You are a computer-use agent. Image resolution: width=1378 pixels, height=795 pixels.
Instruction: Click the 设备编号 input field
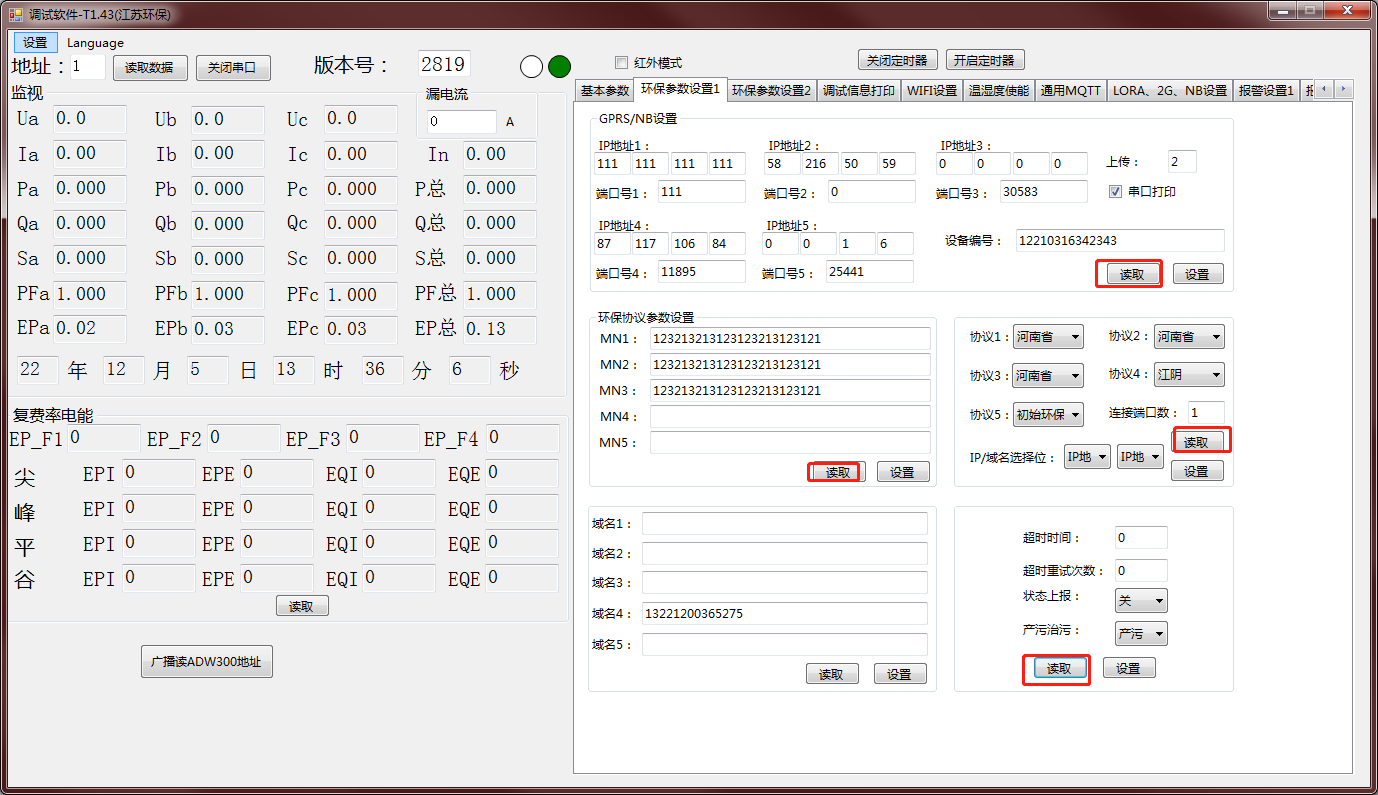pos(1119,240)
